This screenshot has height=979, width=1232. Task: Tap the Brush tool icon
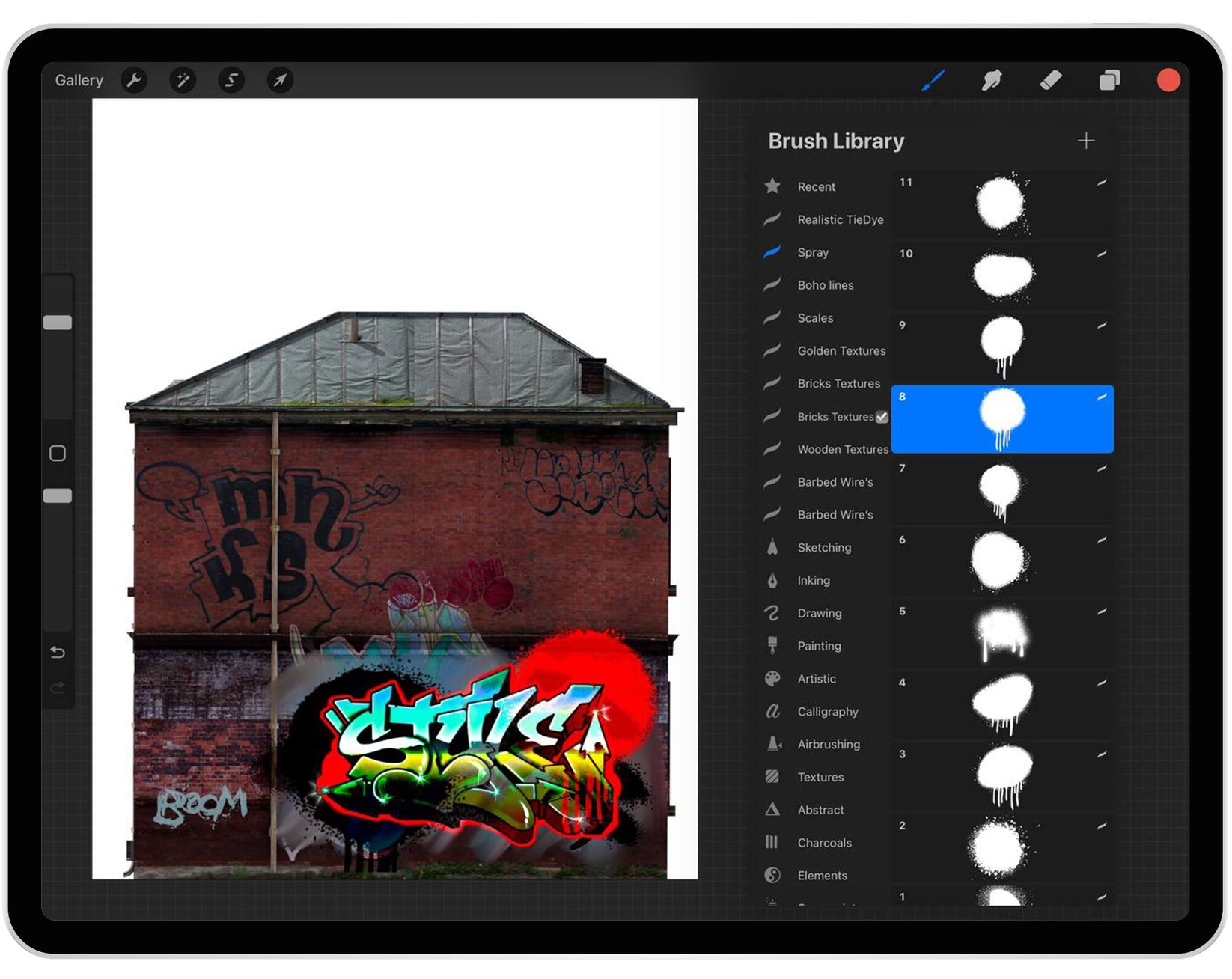pyautogui.click(x=933, y=80)
